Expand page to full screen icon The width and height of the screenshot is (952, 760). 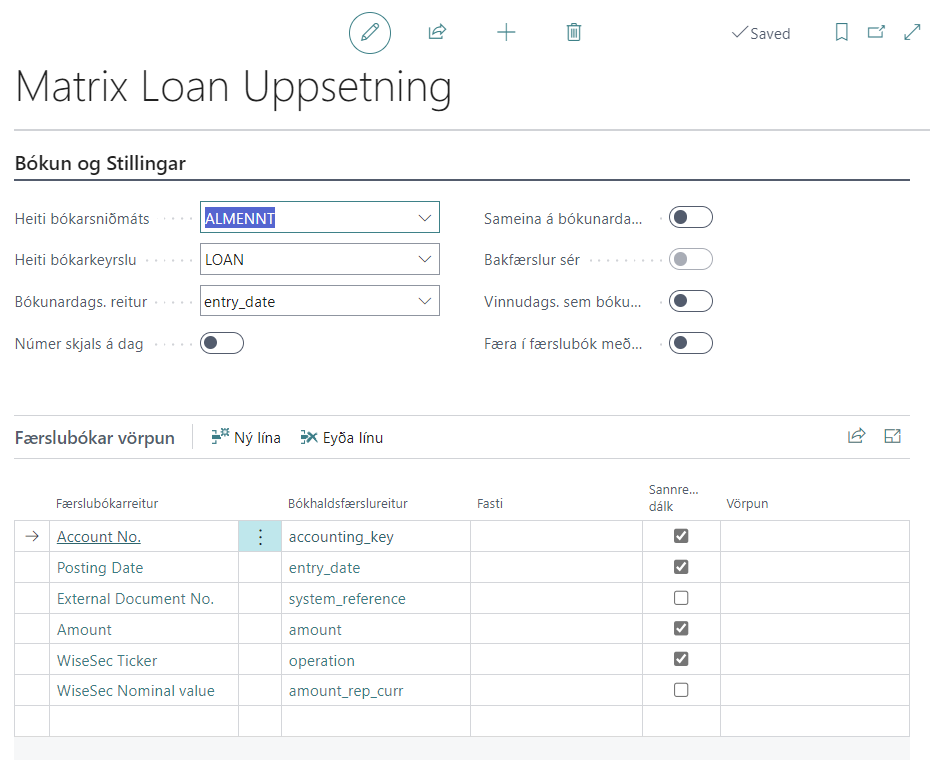point(912,33)
